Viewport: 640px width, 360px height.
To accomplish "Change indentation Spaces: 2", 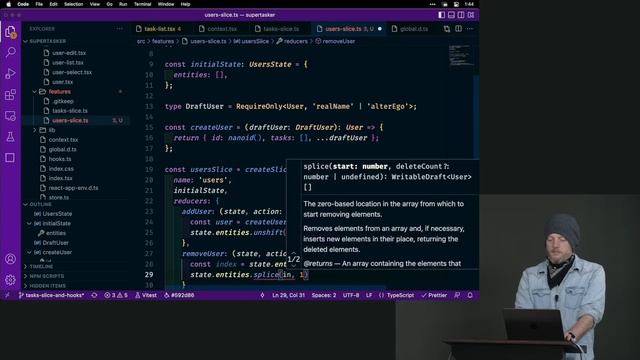I will [x=324, y=295].
